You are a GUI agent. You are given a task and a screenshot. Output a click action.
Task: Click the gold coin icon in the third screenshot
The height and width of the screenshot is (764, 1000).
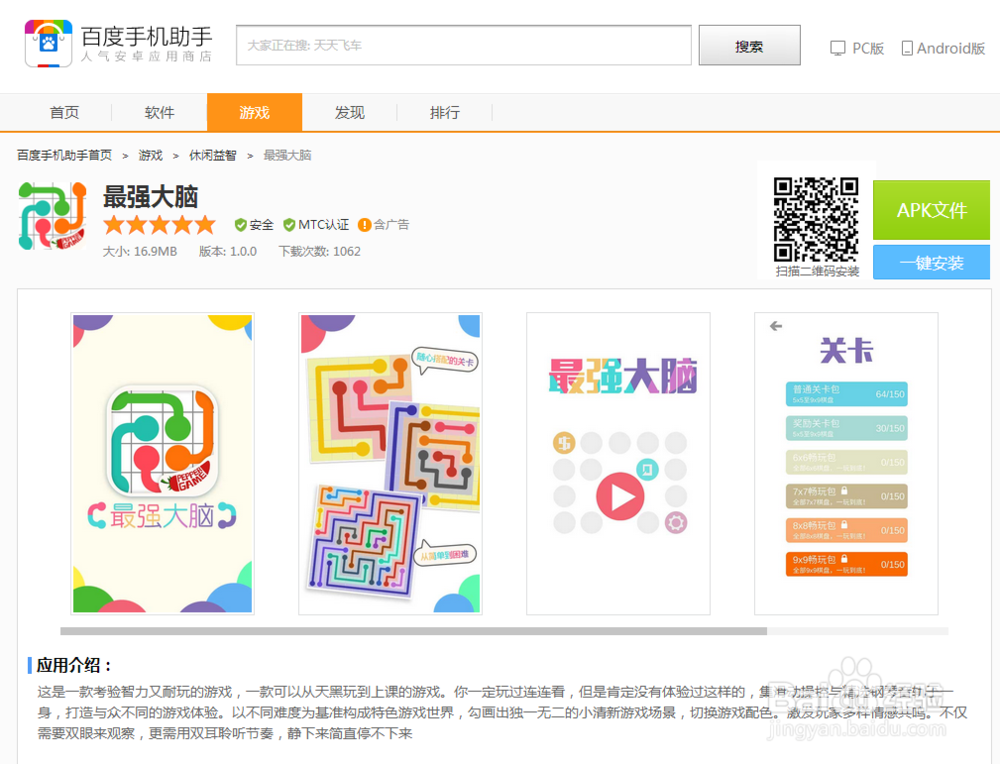[564, 443]
